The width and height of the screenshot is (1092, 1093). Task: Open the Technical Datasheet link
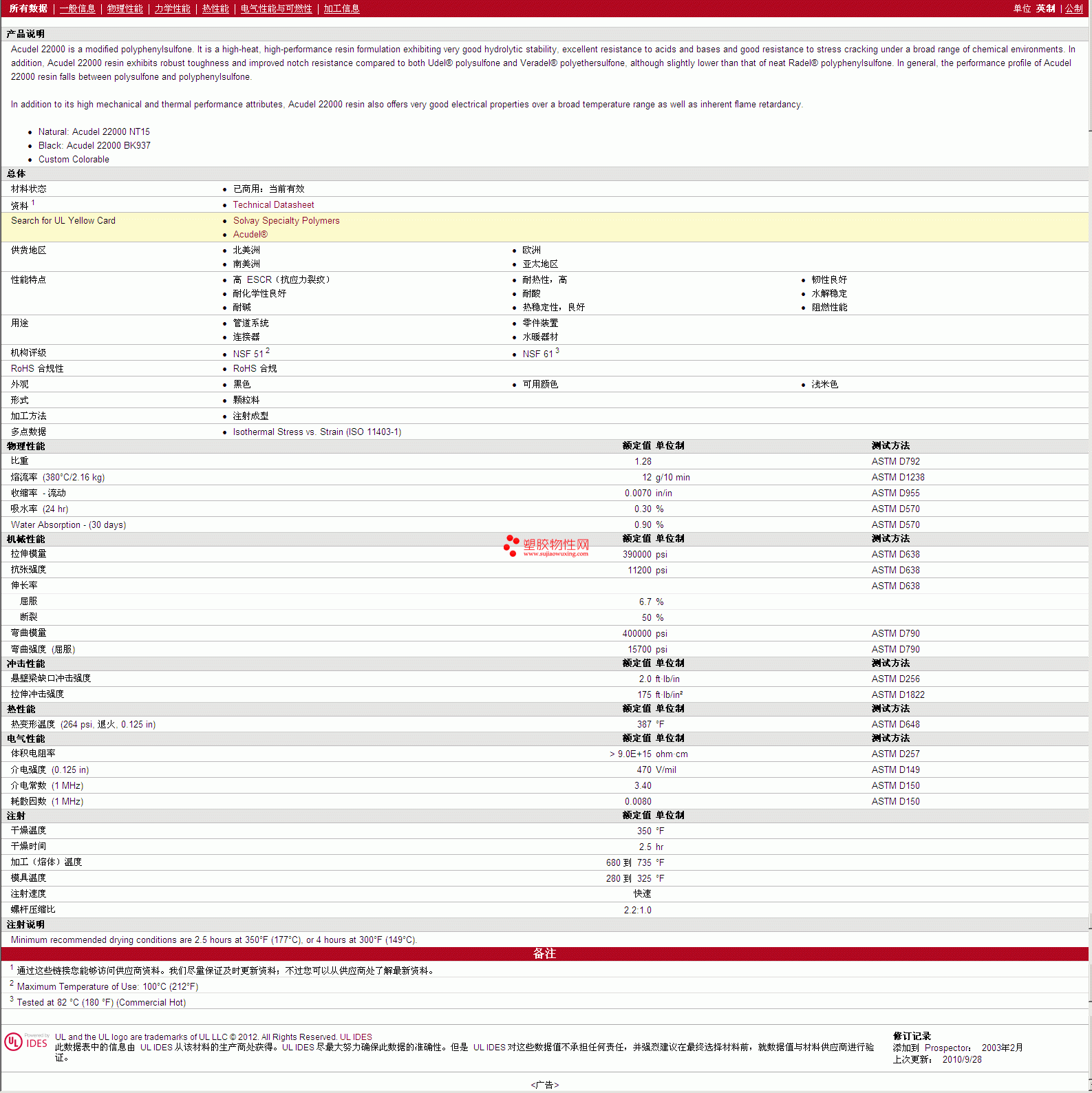tap(273, 205)
